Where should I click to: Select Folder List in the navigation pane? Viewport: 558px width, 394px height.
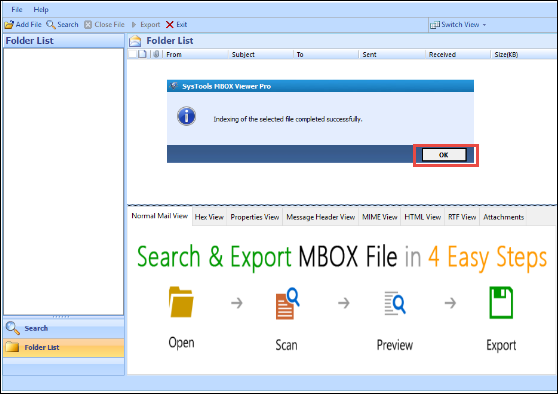click(64, 347)
